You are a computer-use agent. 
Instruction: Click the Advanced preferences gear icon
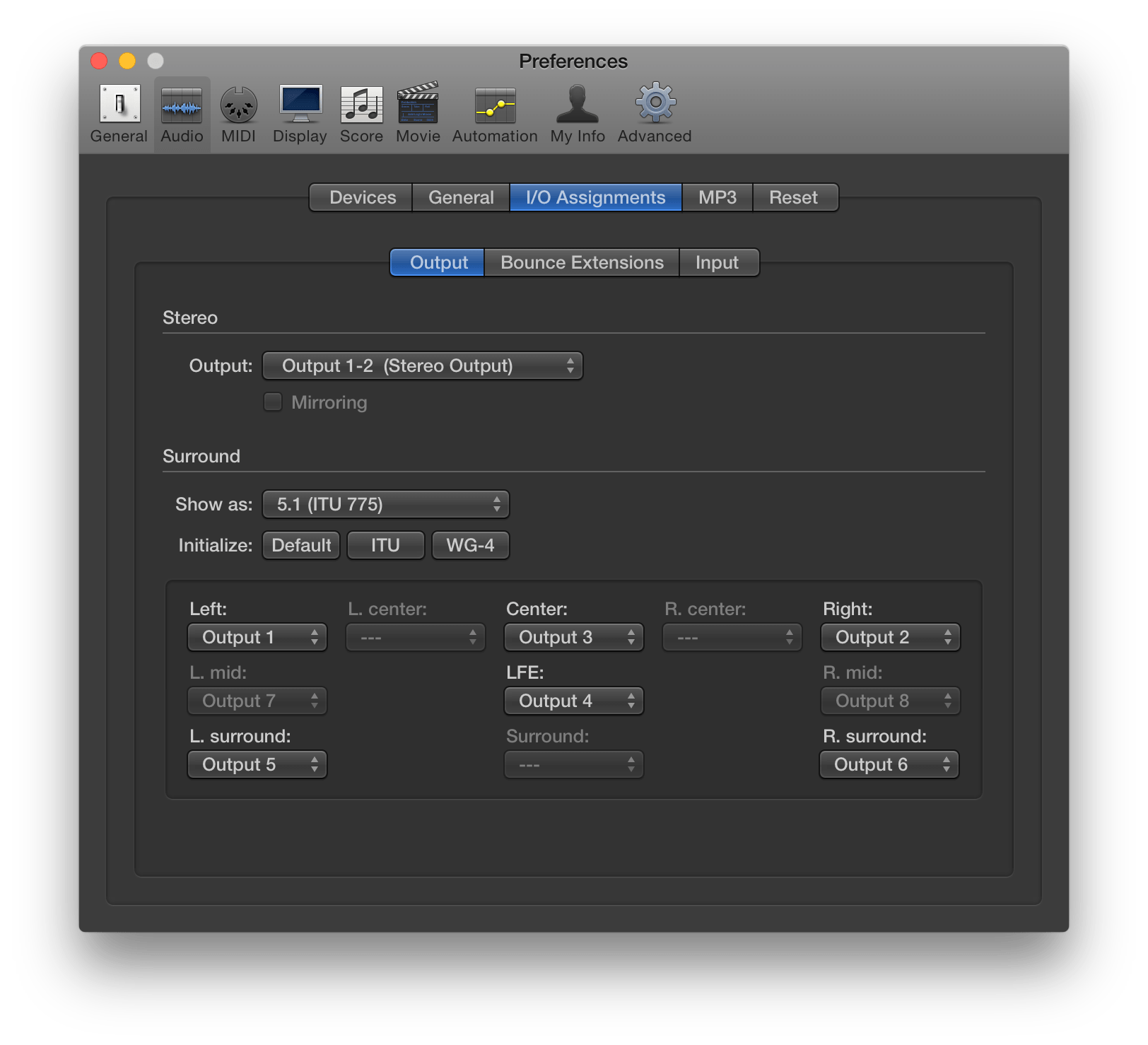(653, 110)
